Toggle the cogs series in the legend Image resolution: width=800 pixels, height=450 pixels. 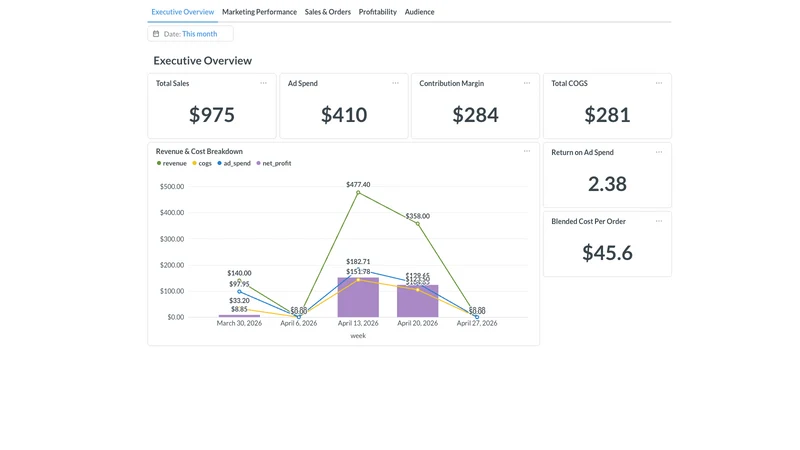(x=202, y=163)
